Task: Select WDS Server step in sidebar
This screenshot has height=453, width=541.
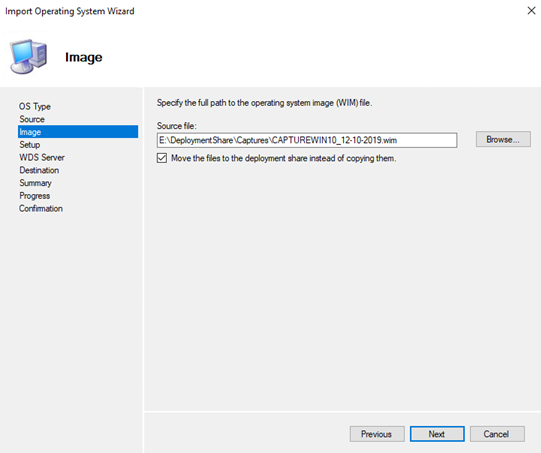Action: tap(42, 157)
